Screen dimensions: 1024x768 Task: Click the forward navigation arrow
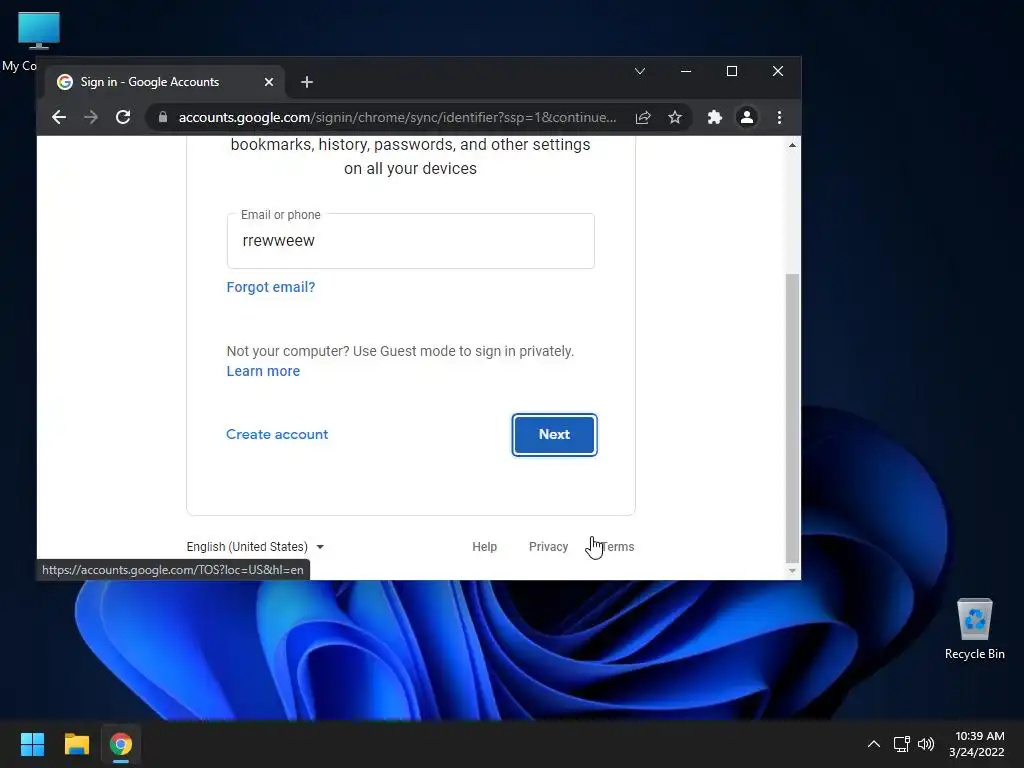coord(91,118)
